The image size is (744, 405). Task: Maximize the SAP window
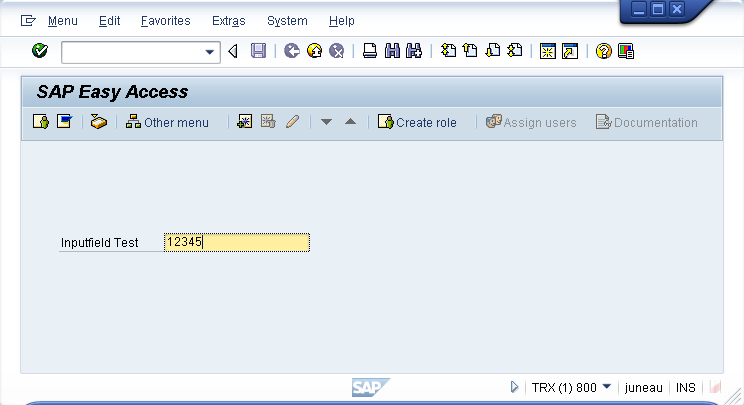click(658, 9)
